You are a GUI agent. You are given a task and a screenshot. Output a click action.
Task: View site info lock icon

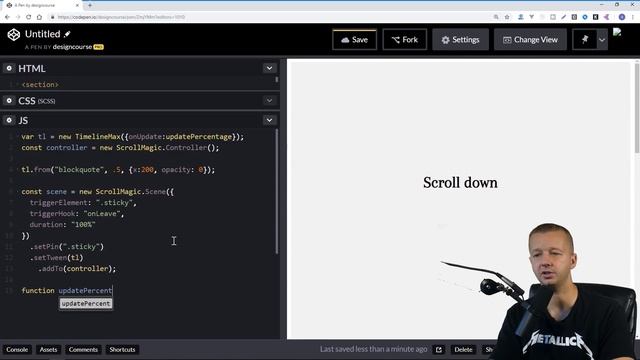click(x=52, y=17)
